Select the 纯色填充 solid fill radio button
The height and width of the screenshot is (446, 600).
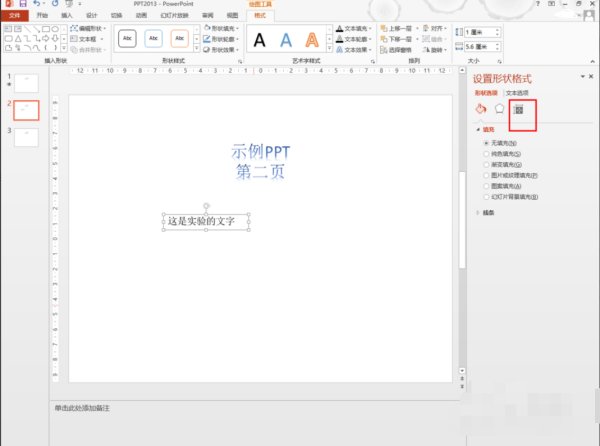(x=486, y=154)
